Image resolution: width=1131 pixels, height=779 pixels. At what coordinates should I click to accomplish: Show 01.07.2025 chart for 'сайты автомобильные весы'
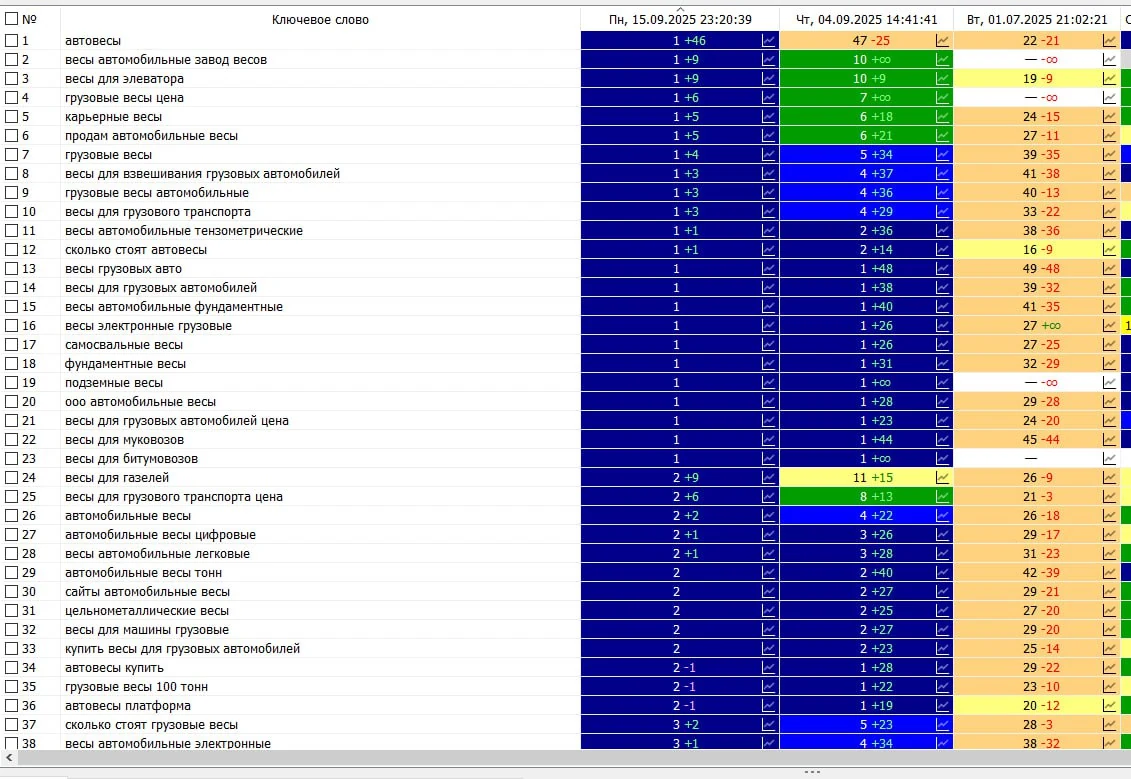tap(1109, 591)
